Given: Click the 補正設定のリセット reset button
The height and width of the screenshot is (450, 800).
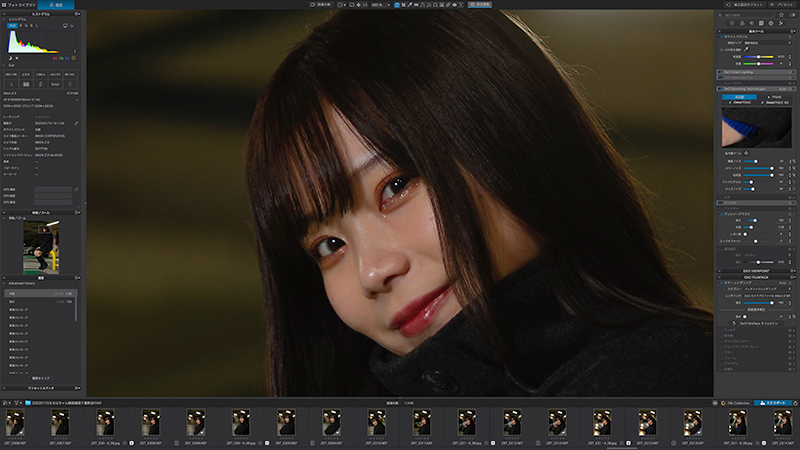Looking at the screenshot, I should (745, 5).
